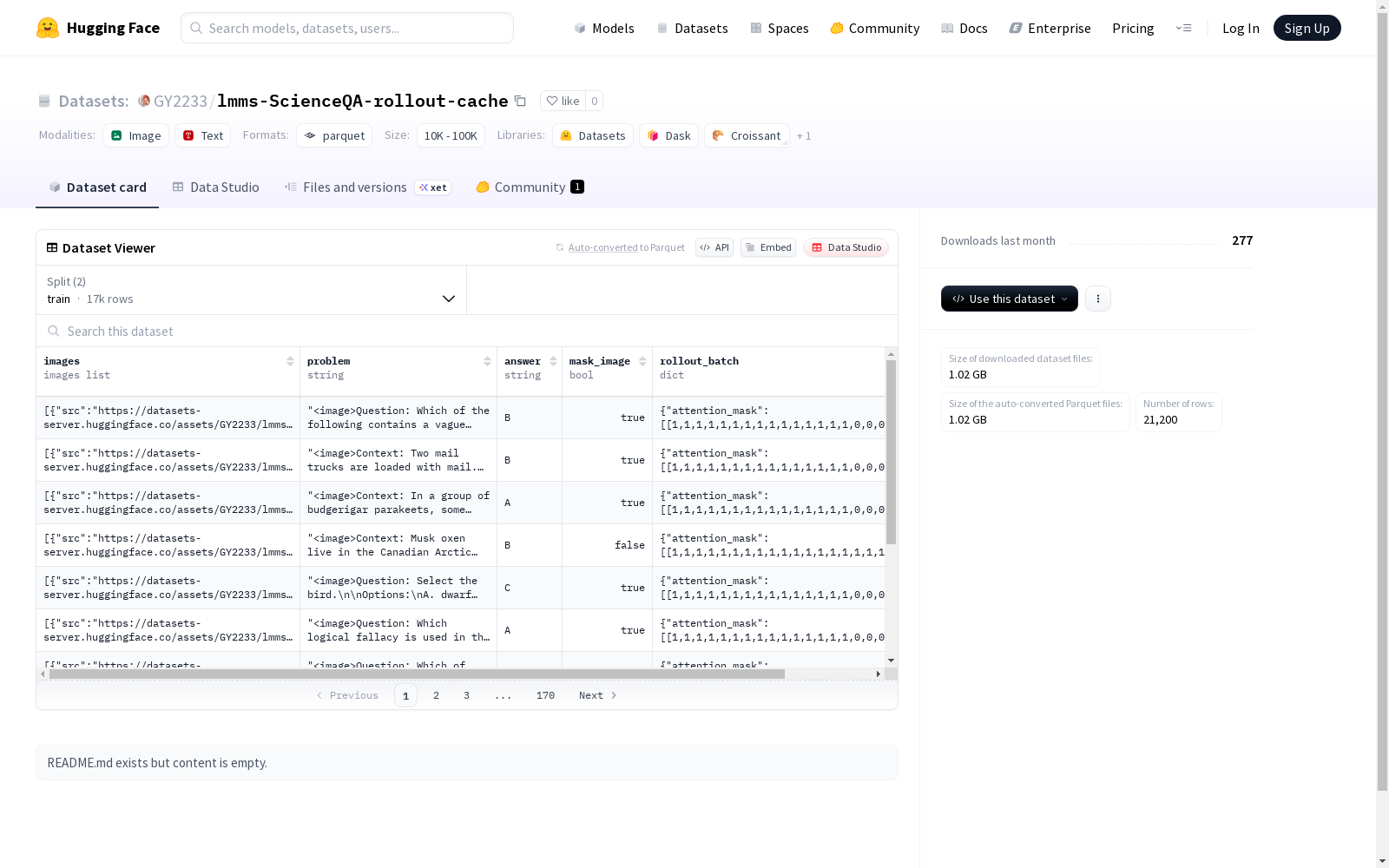This screenshot has height=868, width=1389.
Task: Click the search magnifier in the dataset search
Action: pyautogui.click(x=54, y=331)
